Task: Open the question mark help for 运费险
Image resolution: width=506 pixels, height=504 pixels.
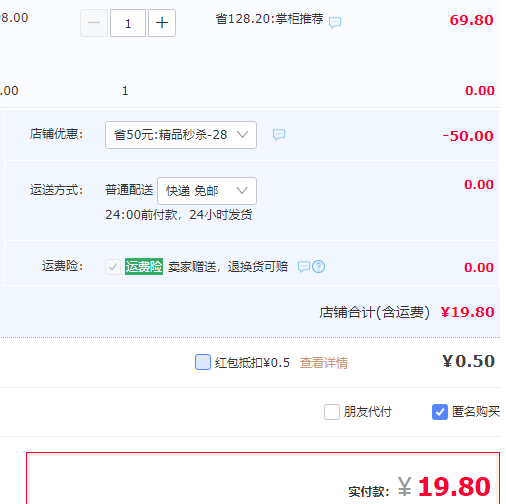Action: [319, 267]
